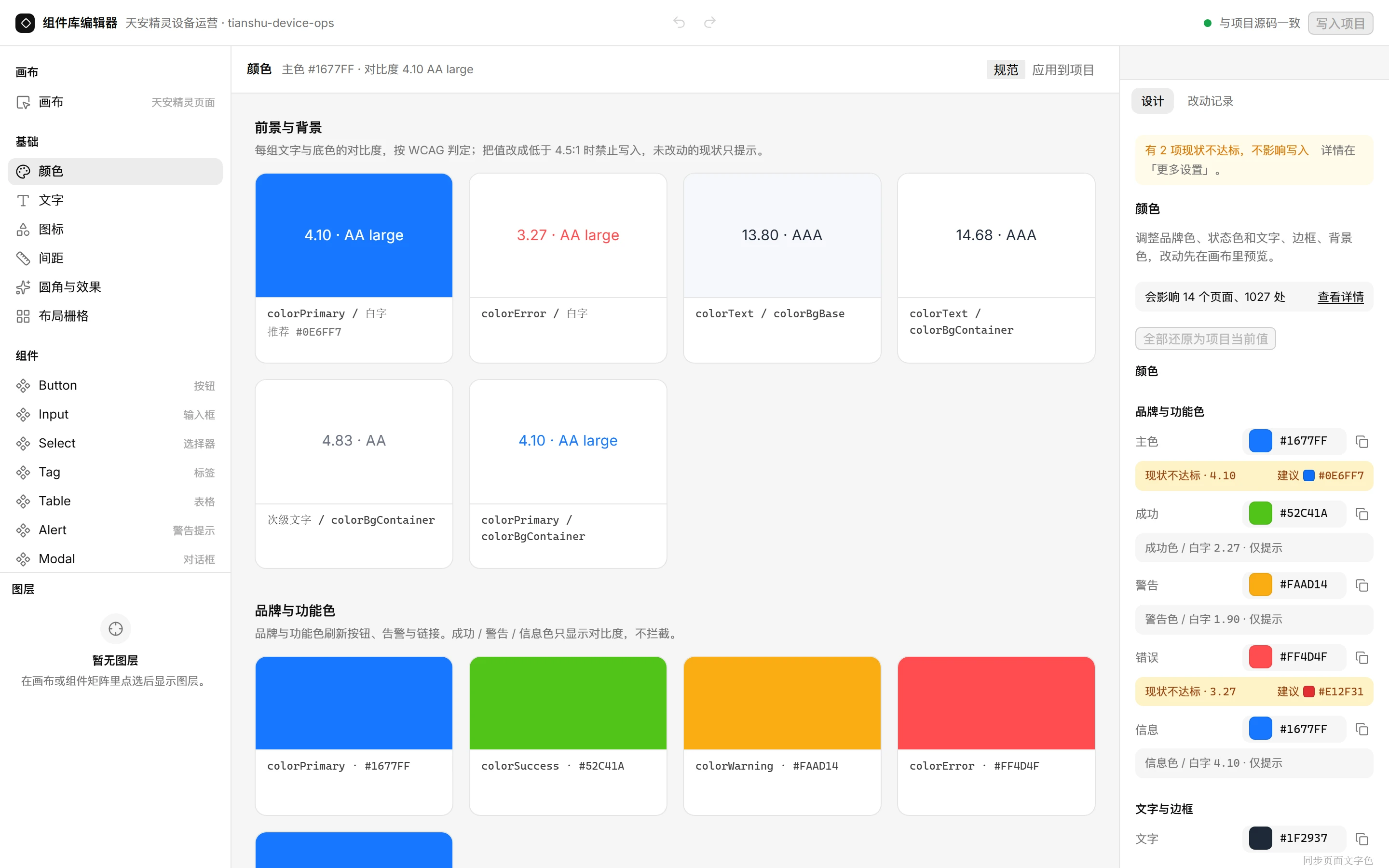This screenshot has width=1389, height=868.
Task: Copy the 主色 #1677FF value
Action: click(1362, 441)
